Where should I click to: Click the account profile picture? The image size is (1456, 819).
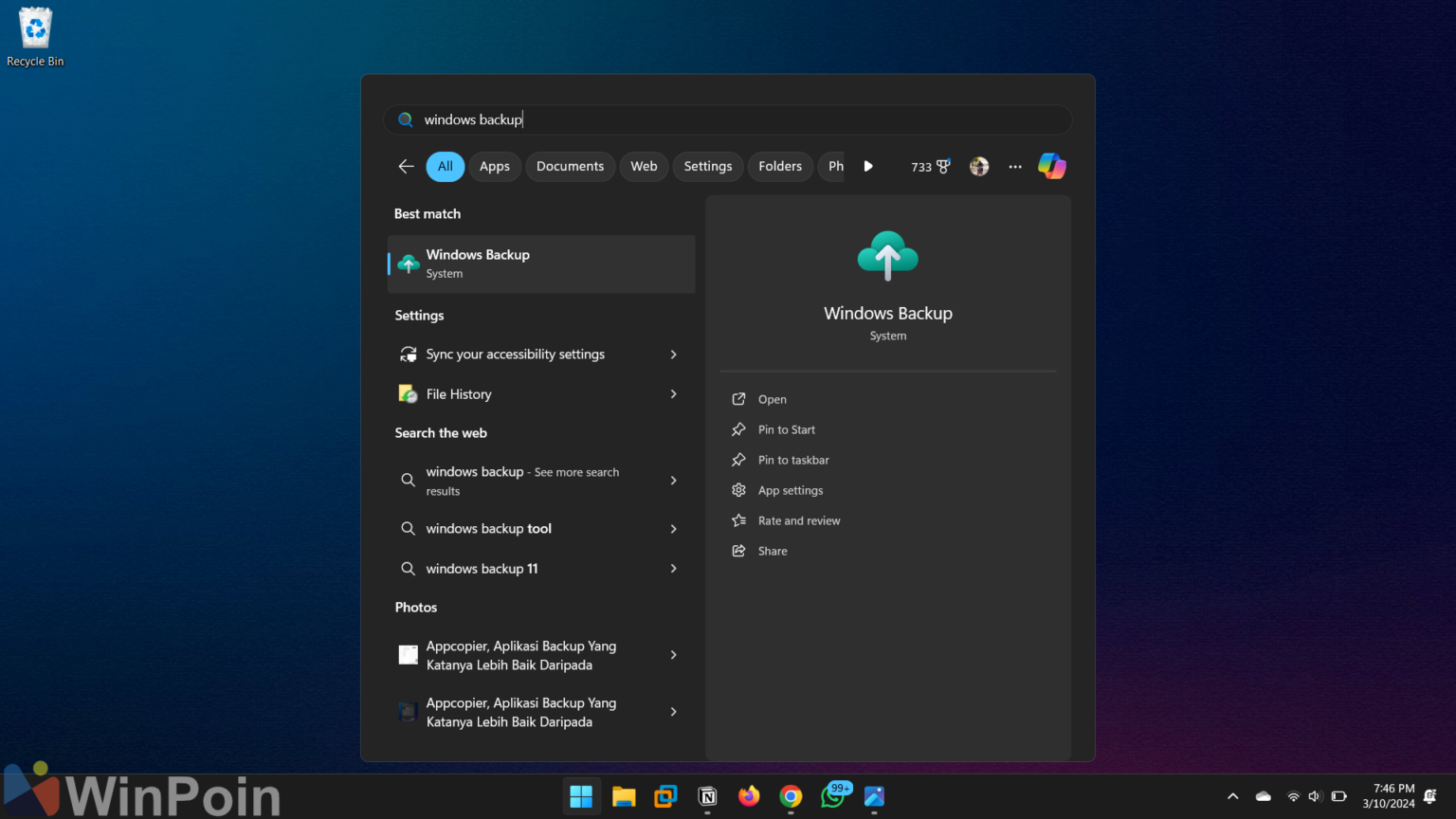click(x=978, y=166)
